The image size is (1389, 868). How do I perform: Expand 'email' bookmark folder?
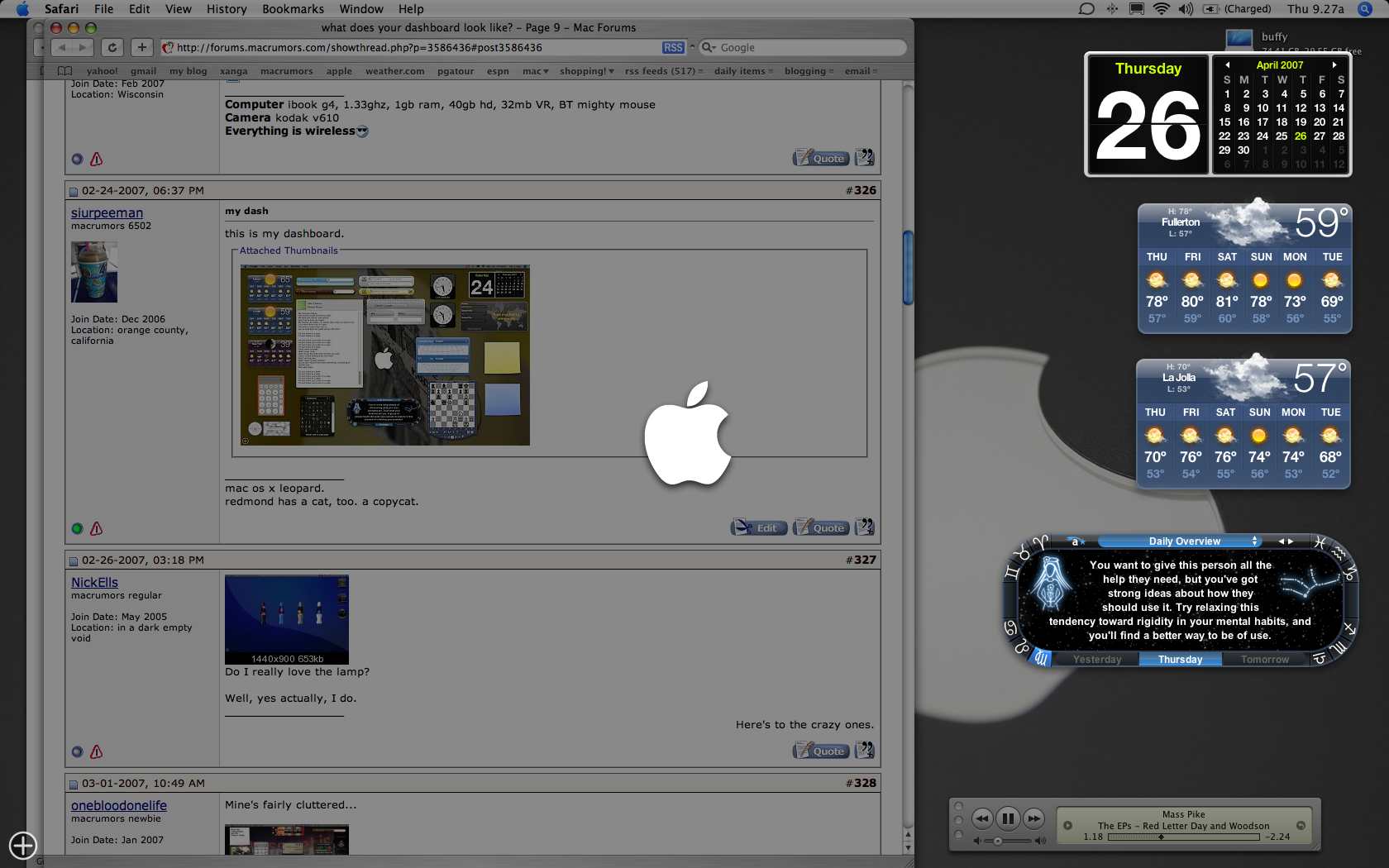coord(861,71)
